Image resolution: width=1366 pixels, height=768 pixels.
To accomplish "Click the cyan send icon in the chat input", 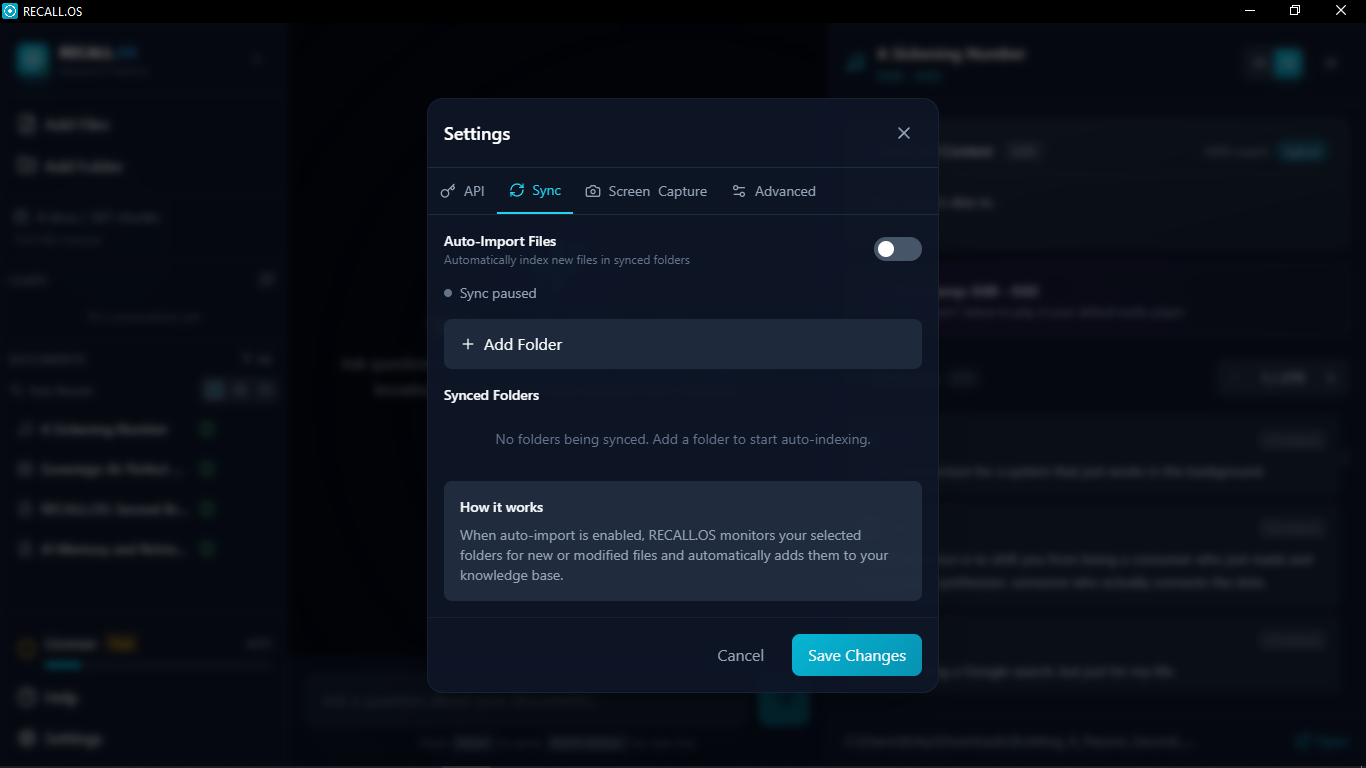I will tap(783, 708).
